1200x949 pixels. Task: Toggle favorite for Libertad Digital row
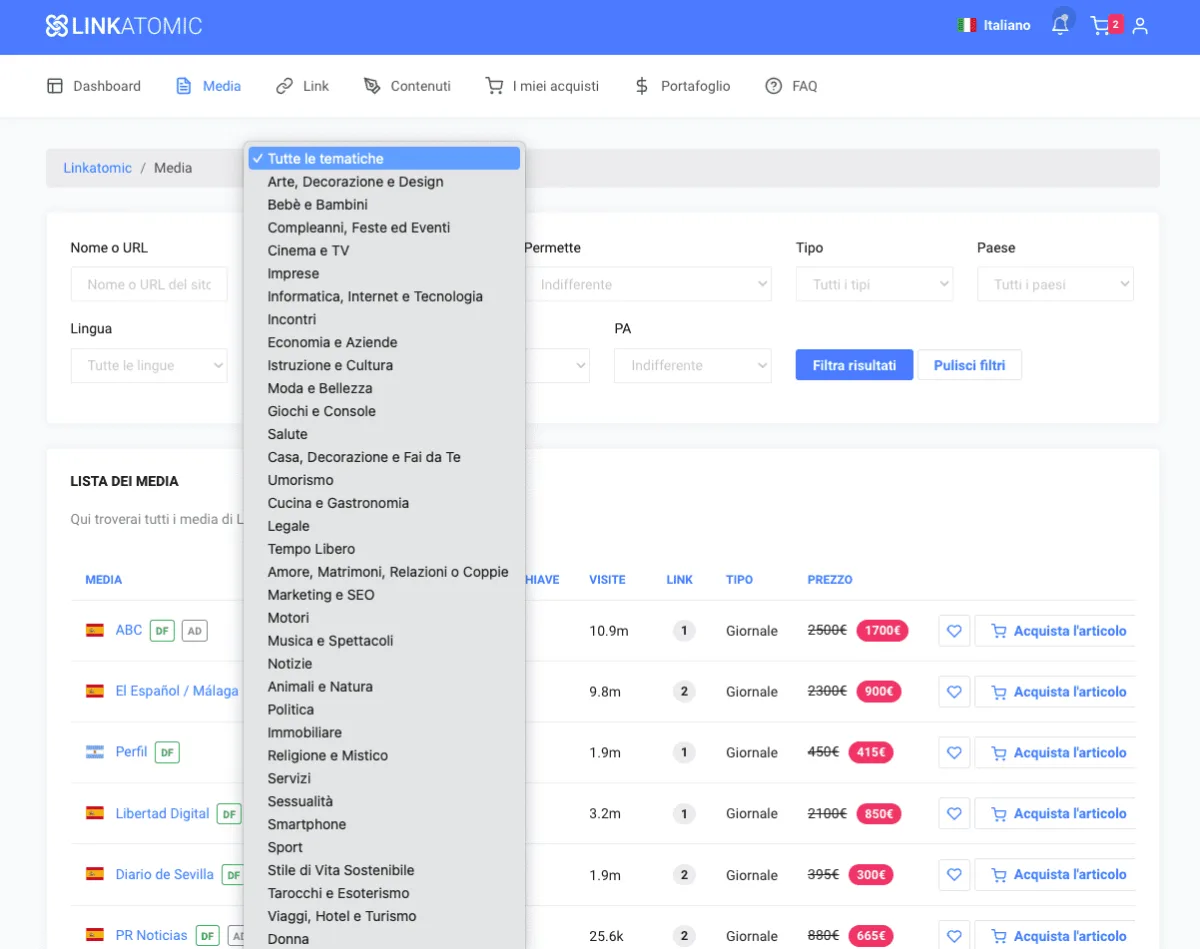point(954,814)
